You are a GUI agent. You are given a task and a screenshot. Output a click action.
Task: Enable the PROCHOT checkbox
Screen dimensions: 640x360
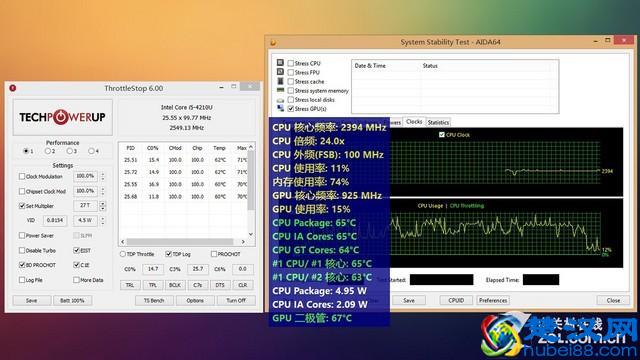click(x=213, y=254)
